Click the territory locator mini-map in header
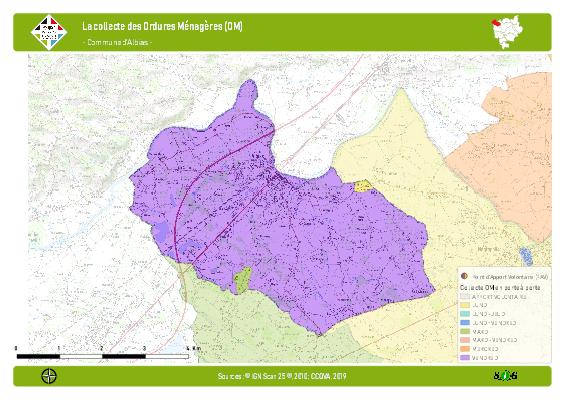The image size is (565, 400). [508, 32]
